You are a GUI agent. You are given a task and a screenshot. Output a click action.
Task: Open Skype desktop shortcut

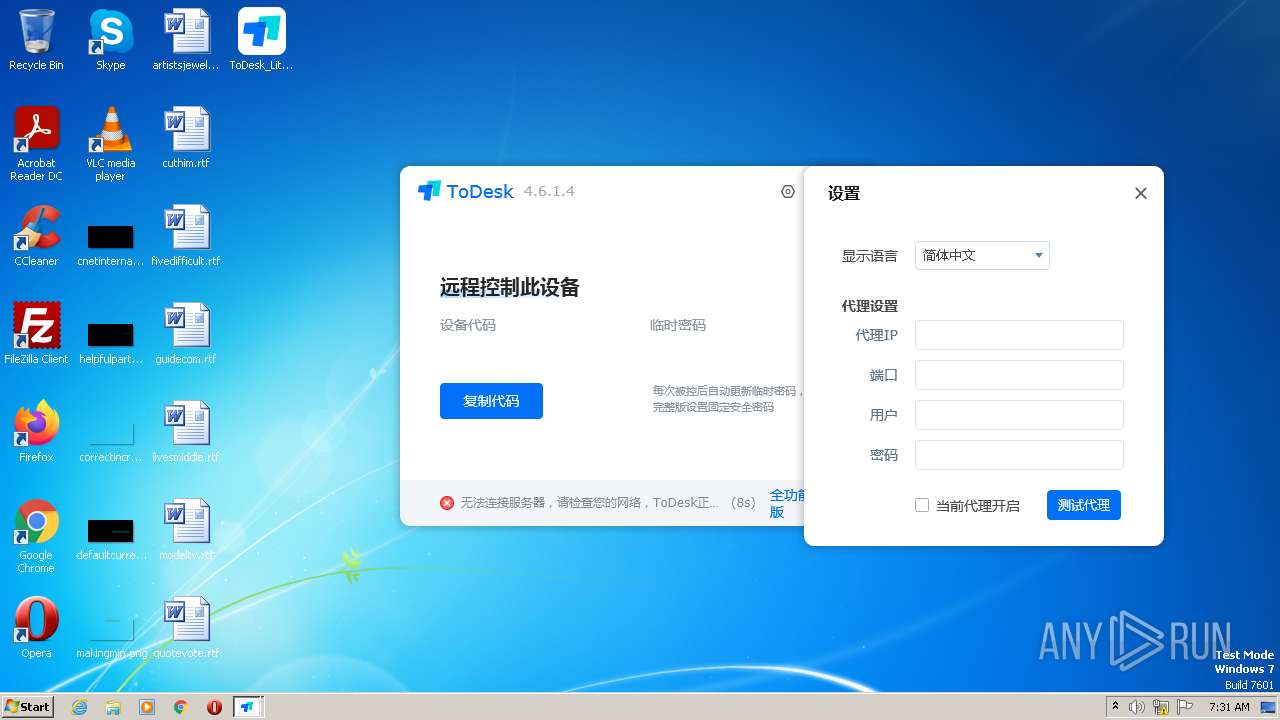(x=111, y=40)
